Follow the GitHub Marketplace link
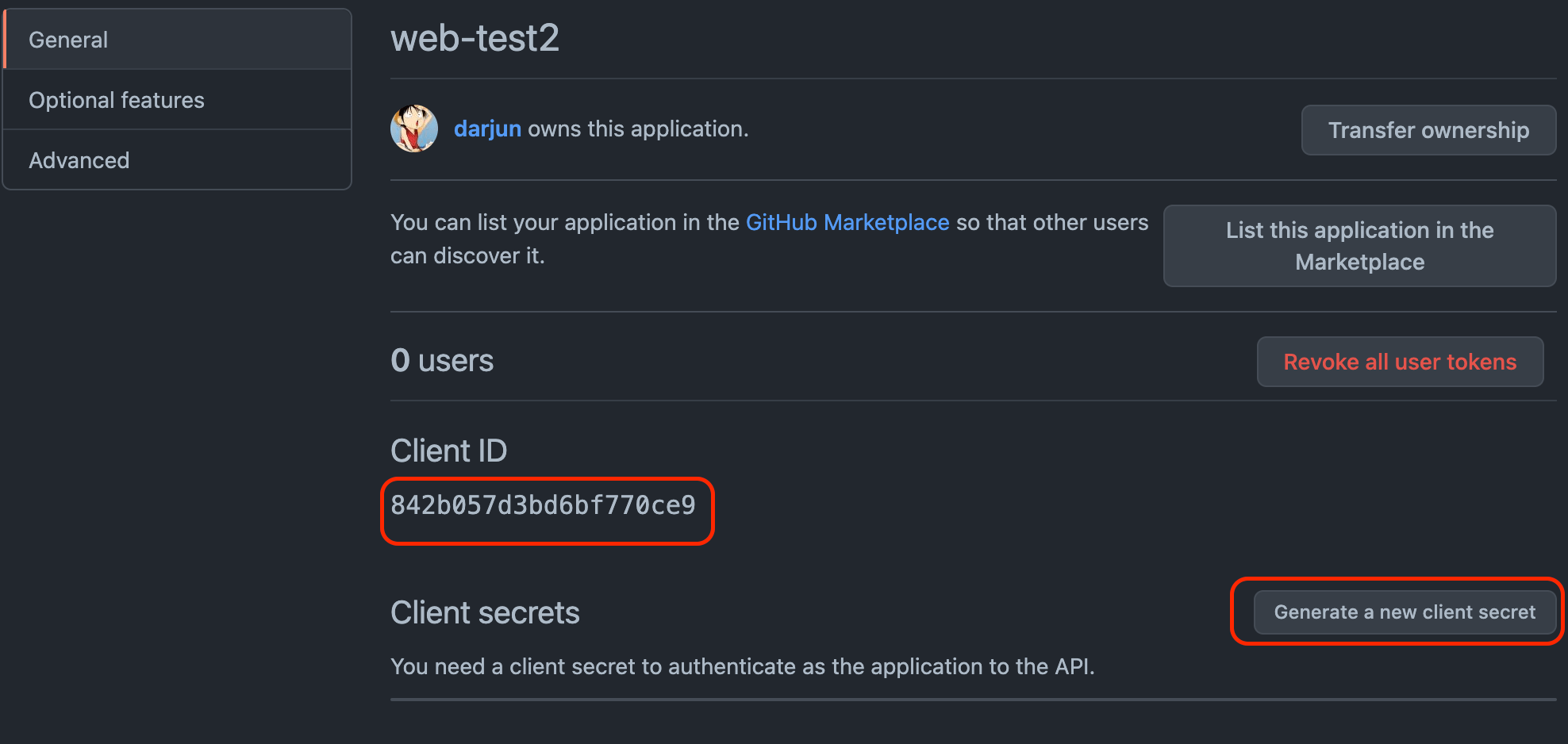1568x744 pixels. [847, 222]
